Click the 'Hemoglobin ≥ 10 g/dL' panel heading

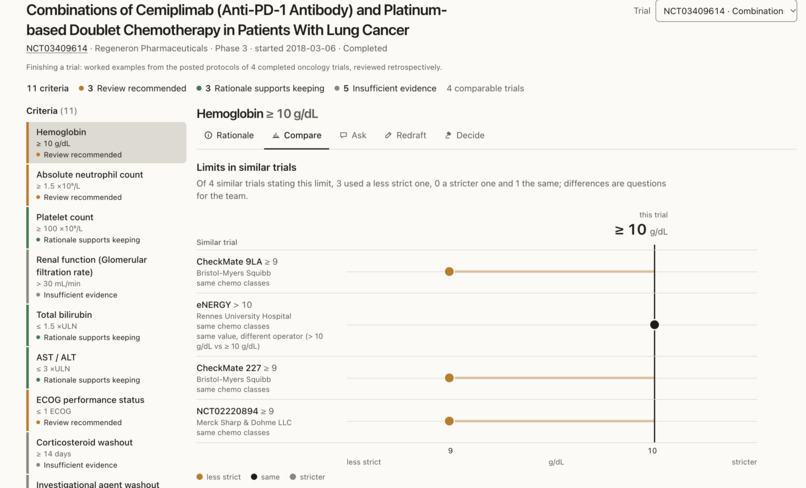257,114
